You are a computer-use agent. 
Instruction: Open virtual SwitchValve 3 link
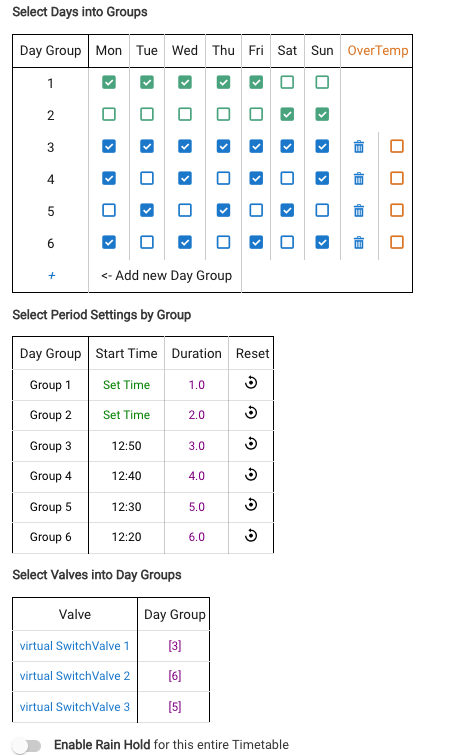point(75,707)
